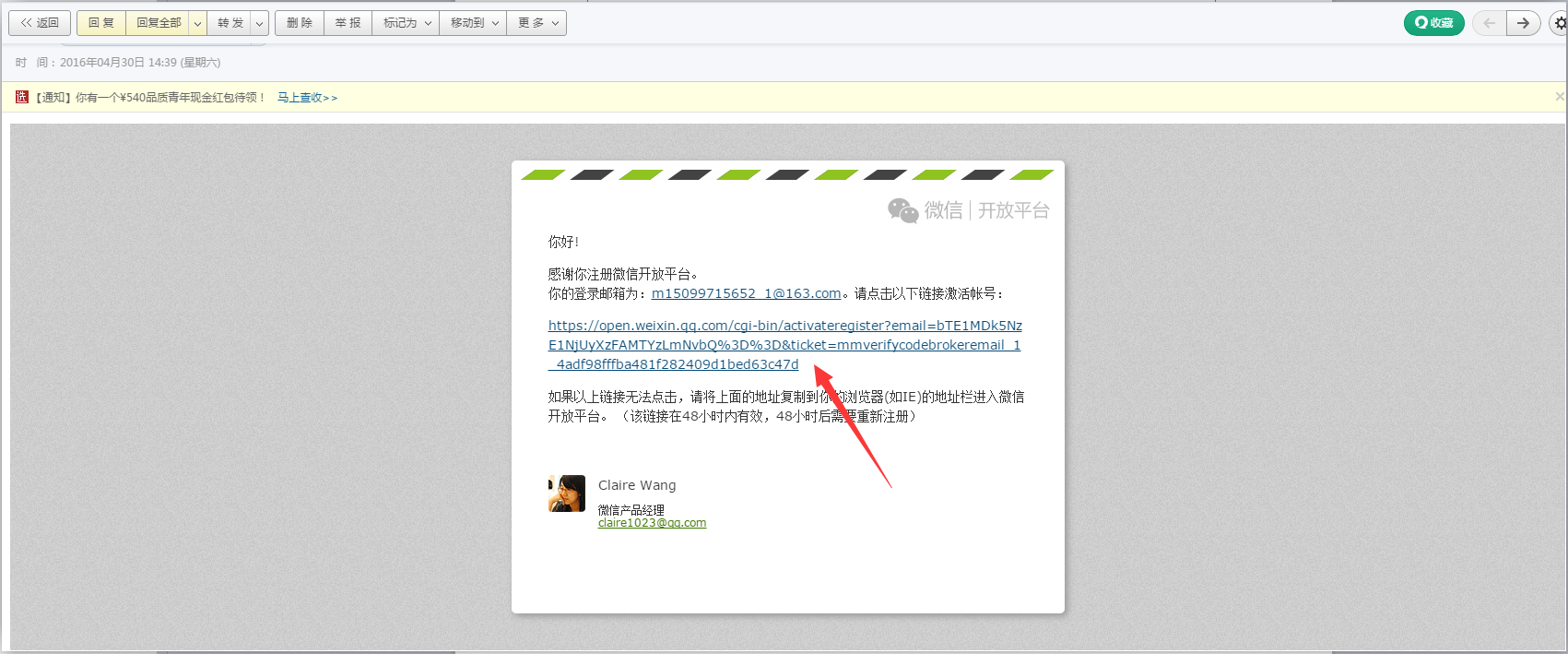Click the claire1023@qq.com email link
Screen dimensions: 1568x654
[x=652, y=523]
